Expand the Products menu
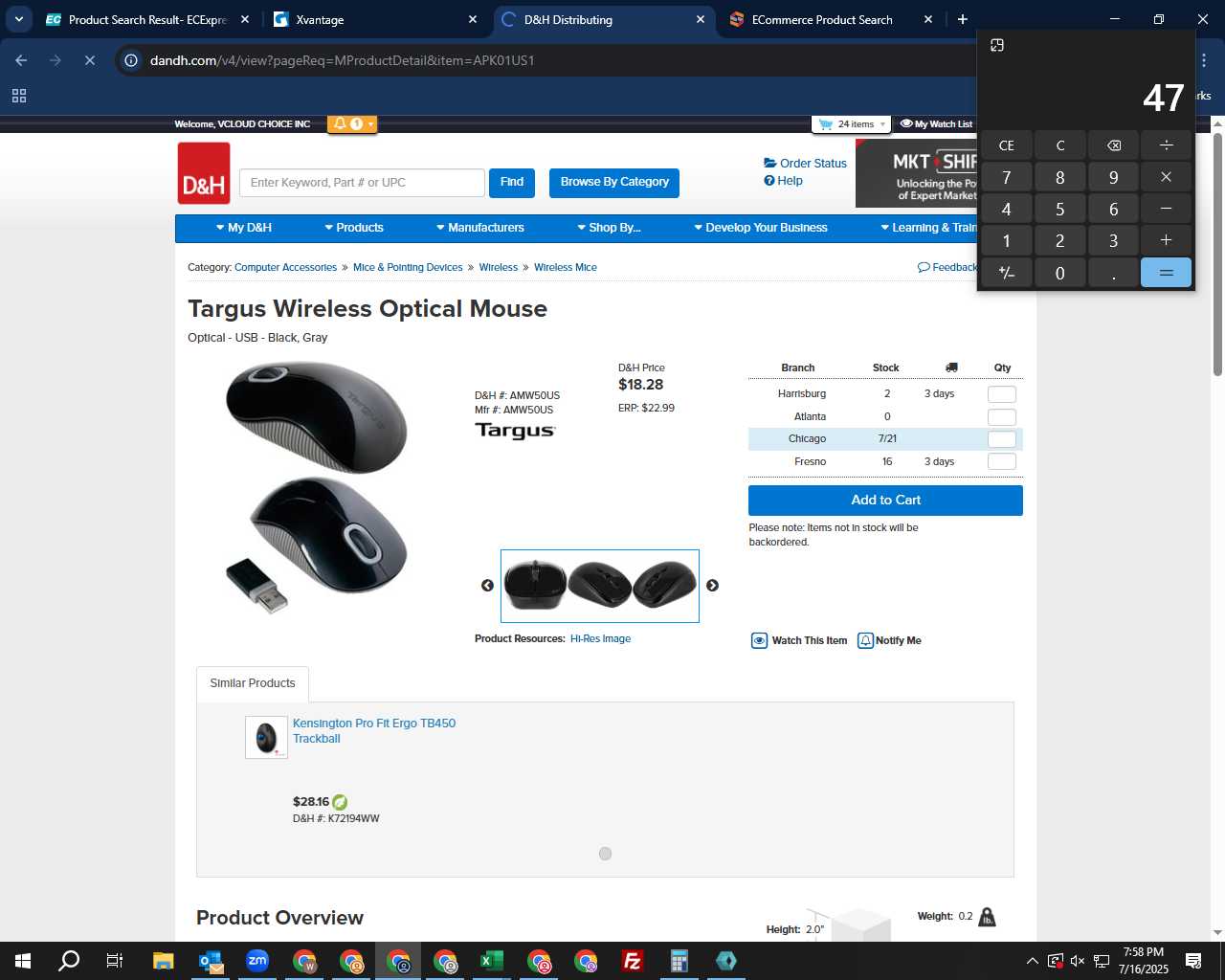 [354, 228]
